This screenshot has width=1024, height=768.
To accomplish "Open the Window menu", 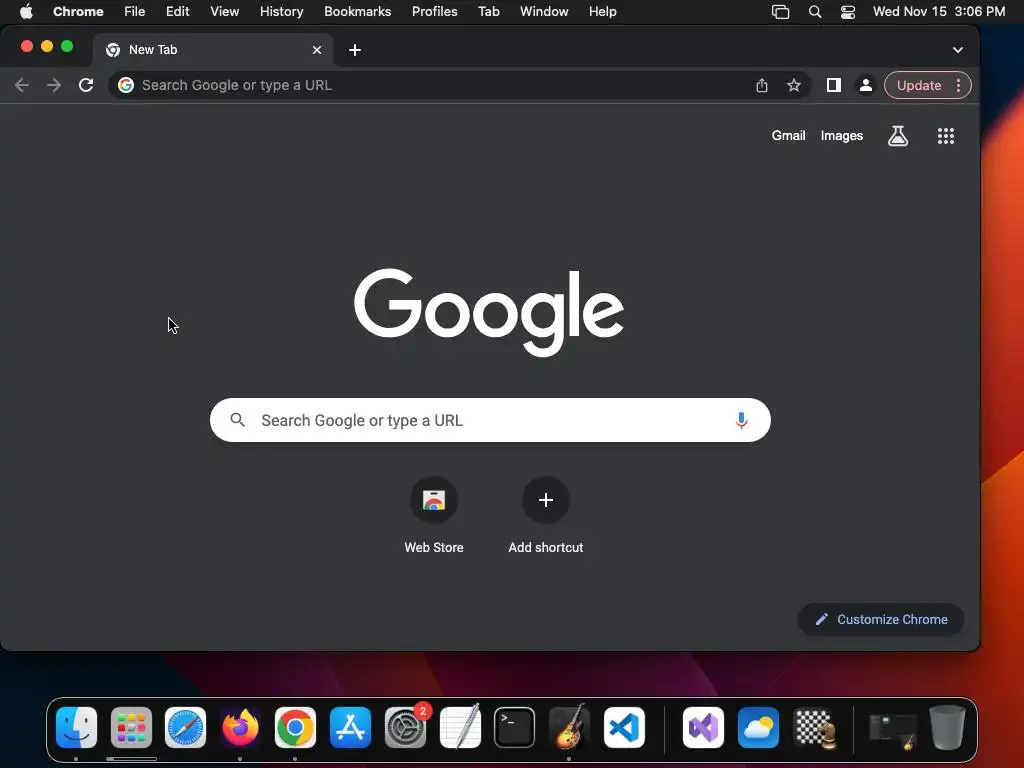I will coord(544,11).
